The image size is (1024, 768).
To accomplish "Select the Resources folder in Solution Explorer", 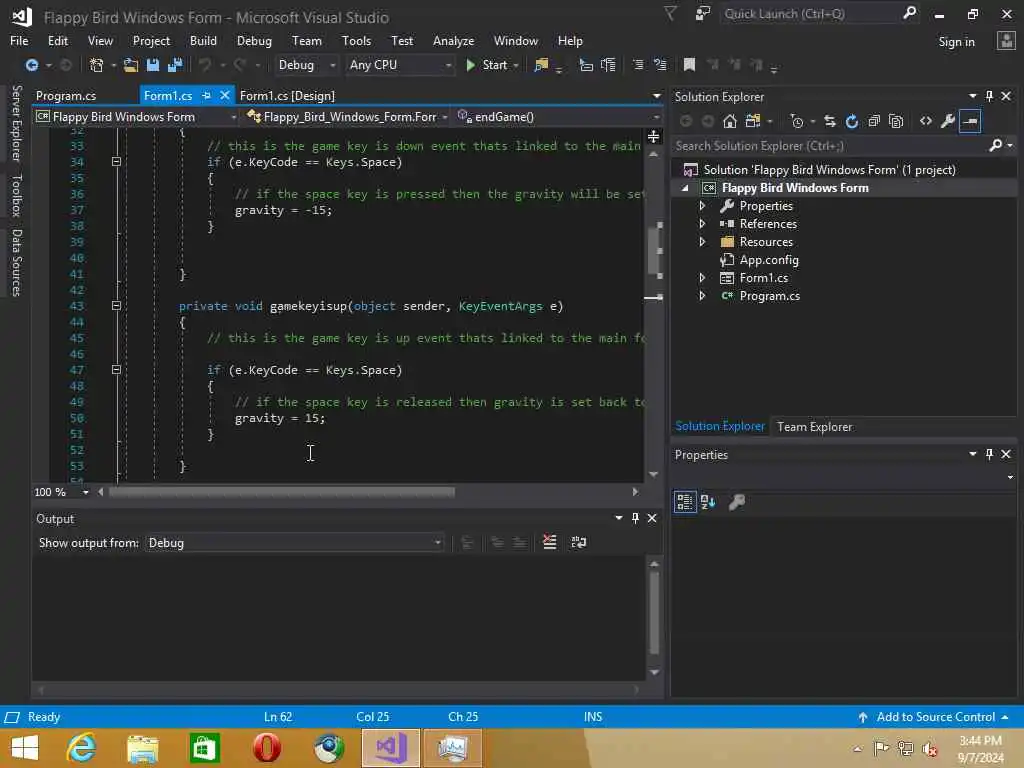I will click(x=766, y=242).
